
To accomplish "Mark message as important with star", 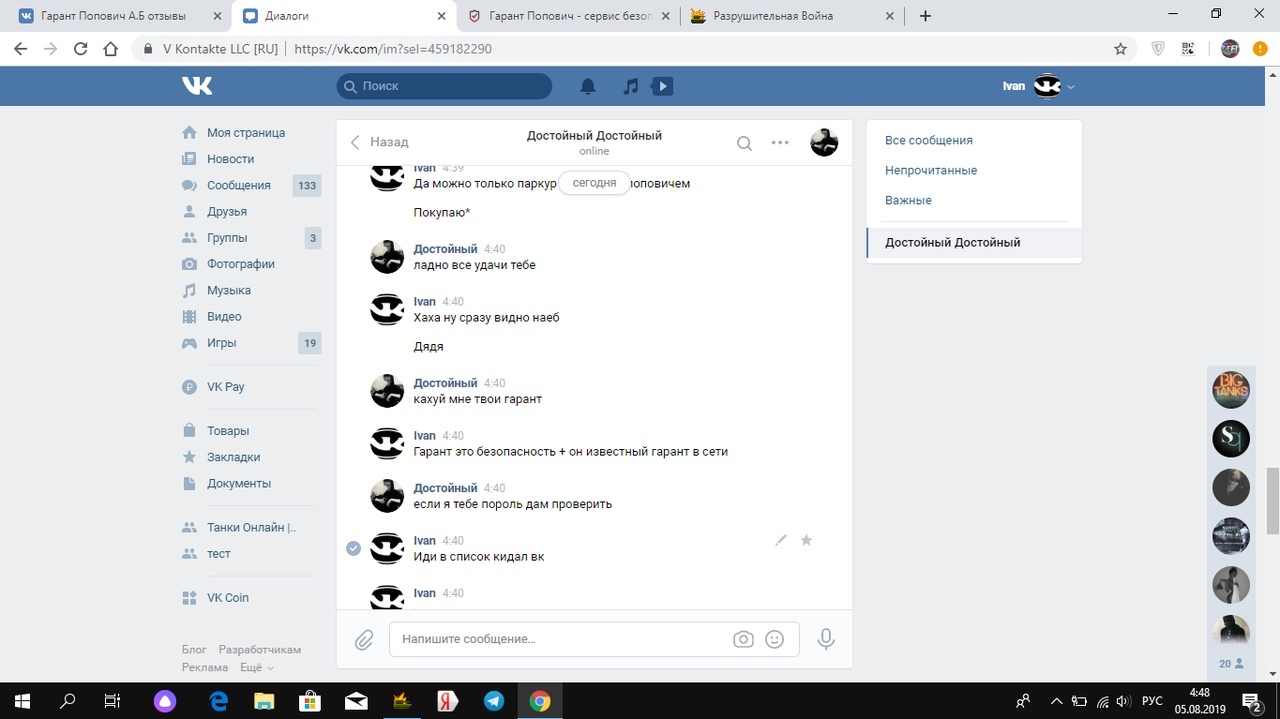I will pos(806,540).
